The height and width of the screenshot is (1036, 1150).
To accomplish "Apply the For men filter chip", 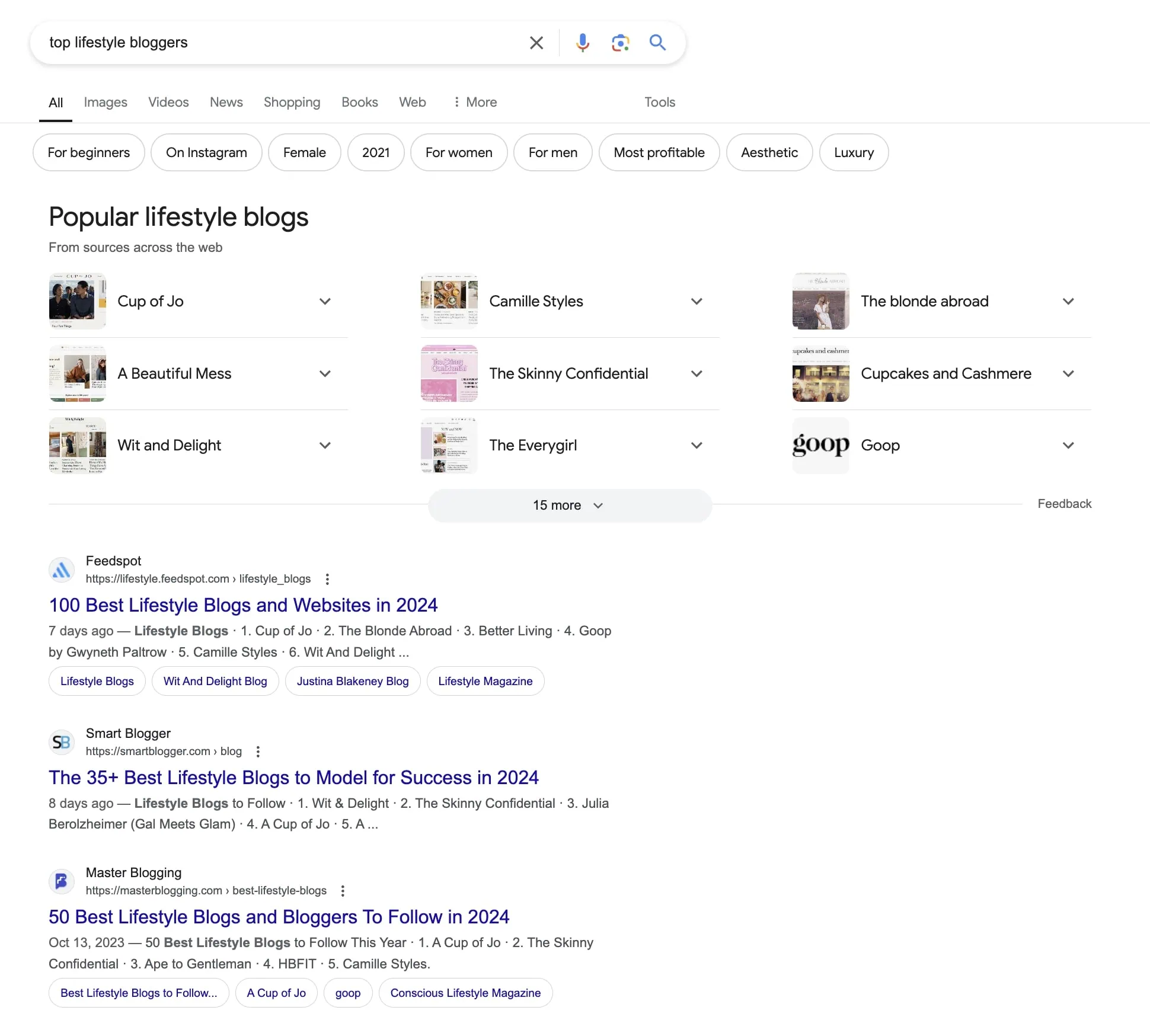I will [x=553, y=152].
